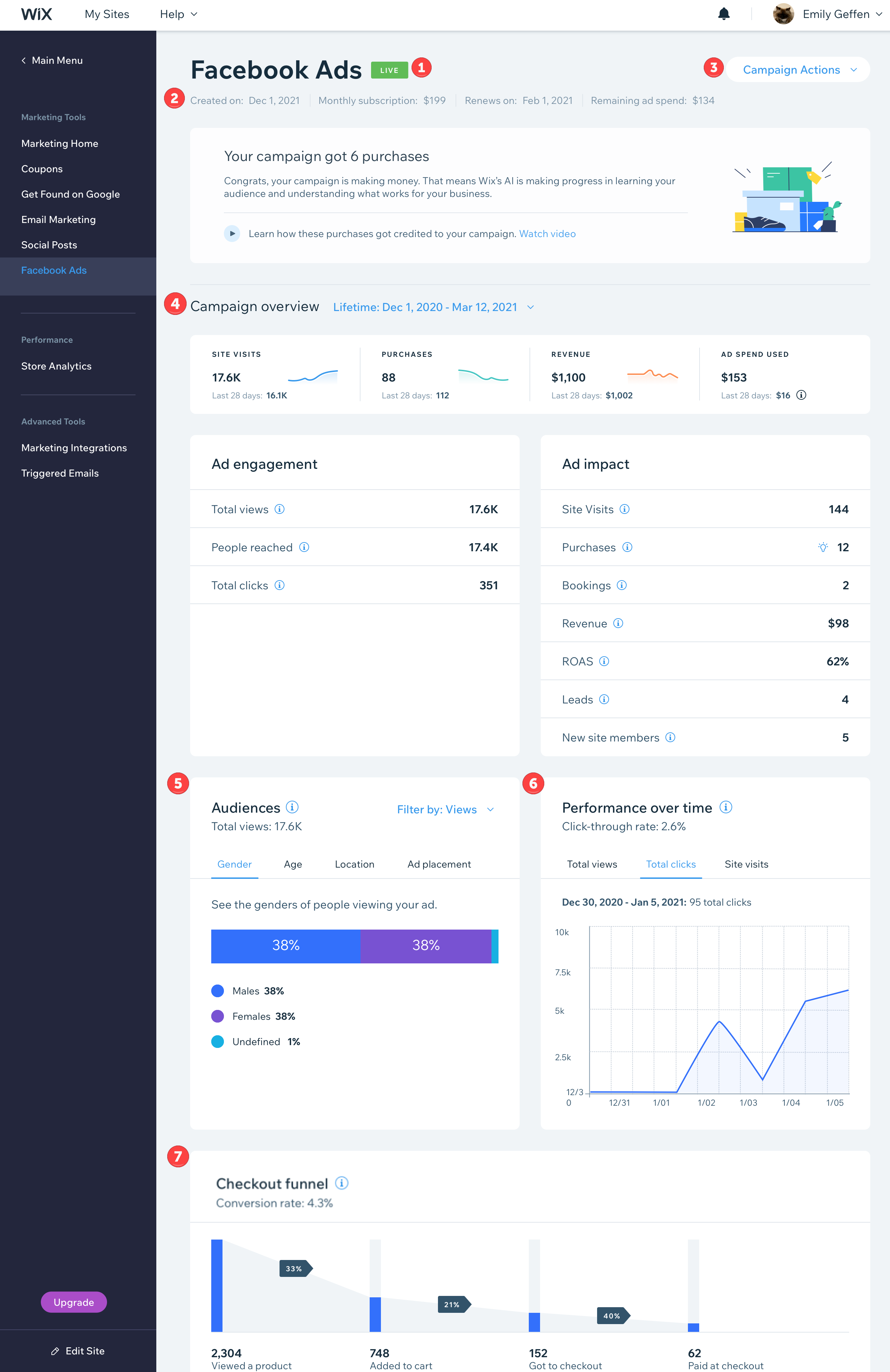Click the Site Visits sparkline chart
This screenshot has width=890, height=1372.
[313, 377]
